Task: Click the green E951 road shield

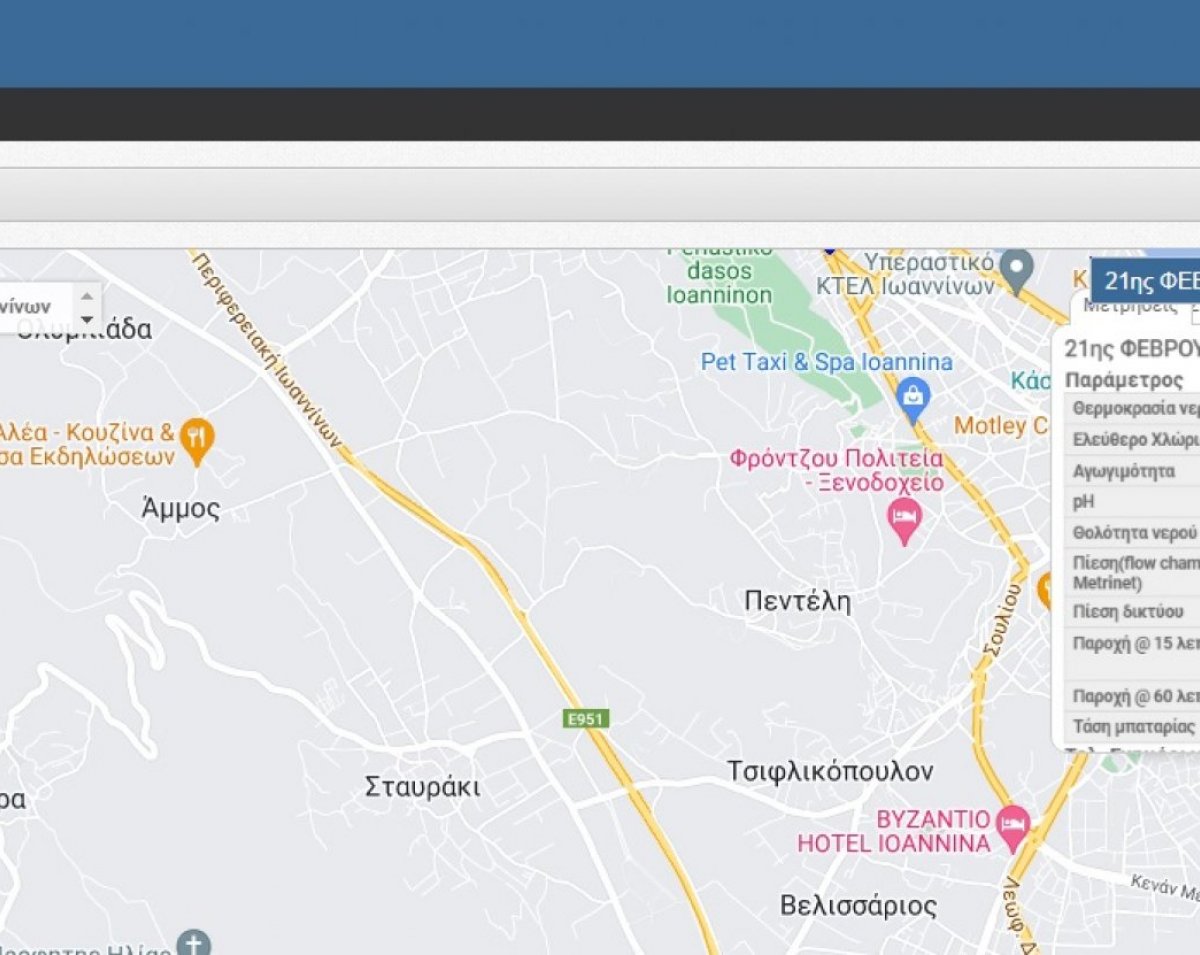Action: click(586, 718)
